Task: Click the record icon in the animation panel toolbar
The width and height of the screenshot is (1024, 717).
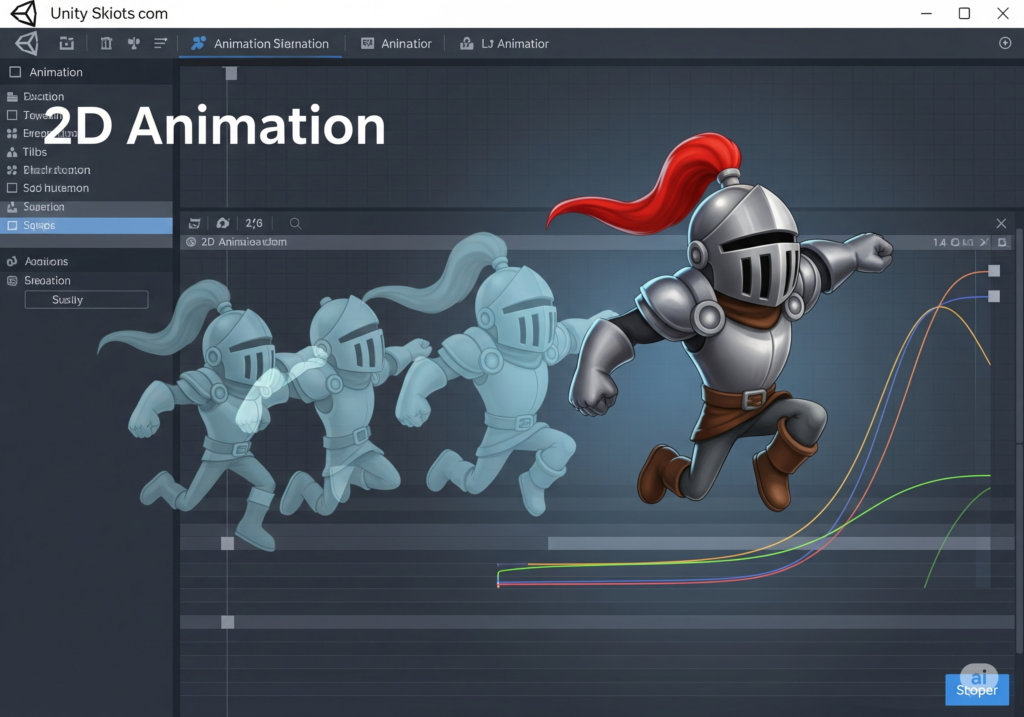Action: pyautogui.click(x=222, y=222)
